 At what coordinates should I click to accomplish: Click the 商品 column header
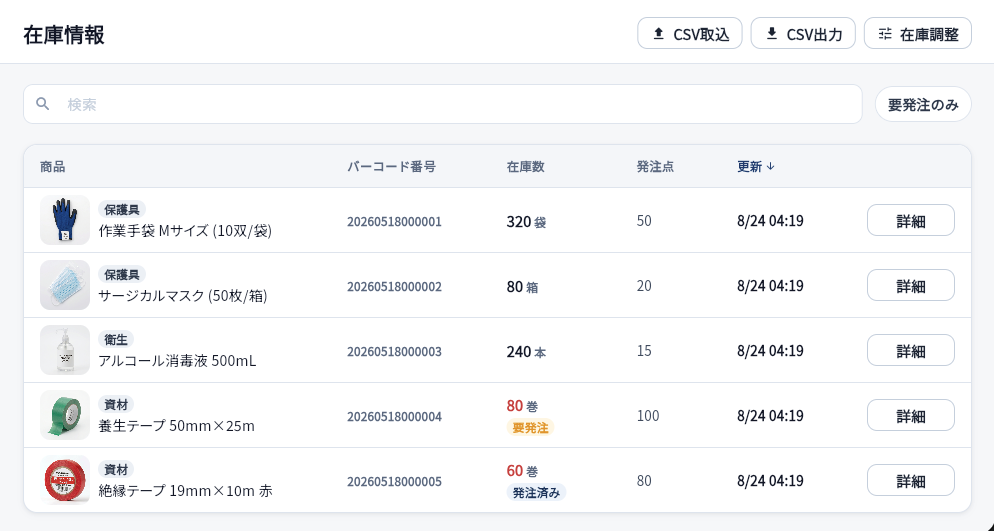(53, 167)
